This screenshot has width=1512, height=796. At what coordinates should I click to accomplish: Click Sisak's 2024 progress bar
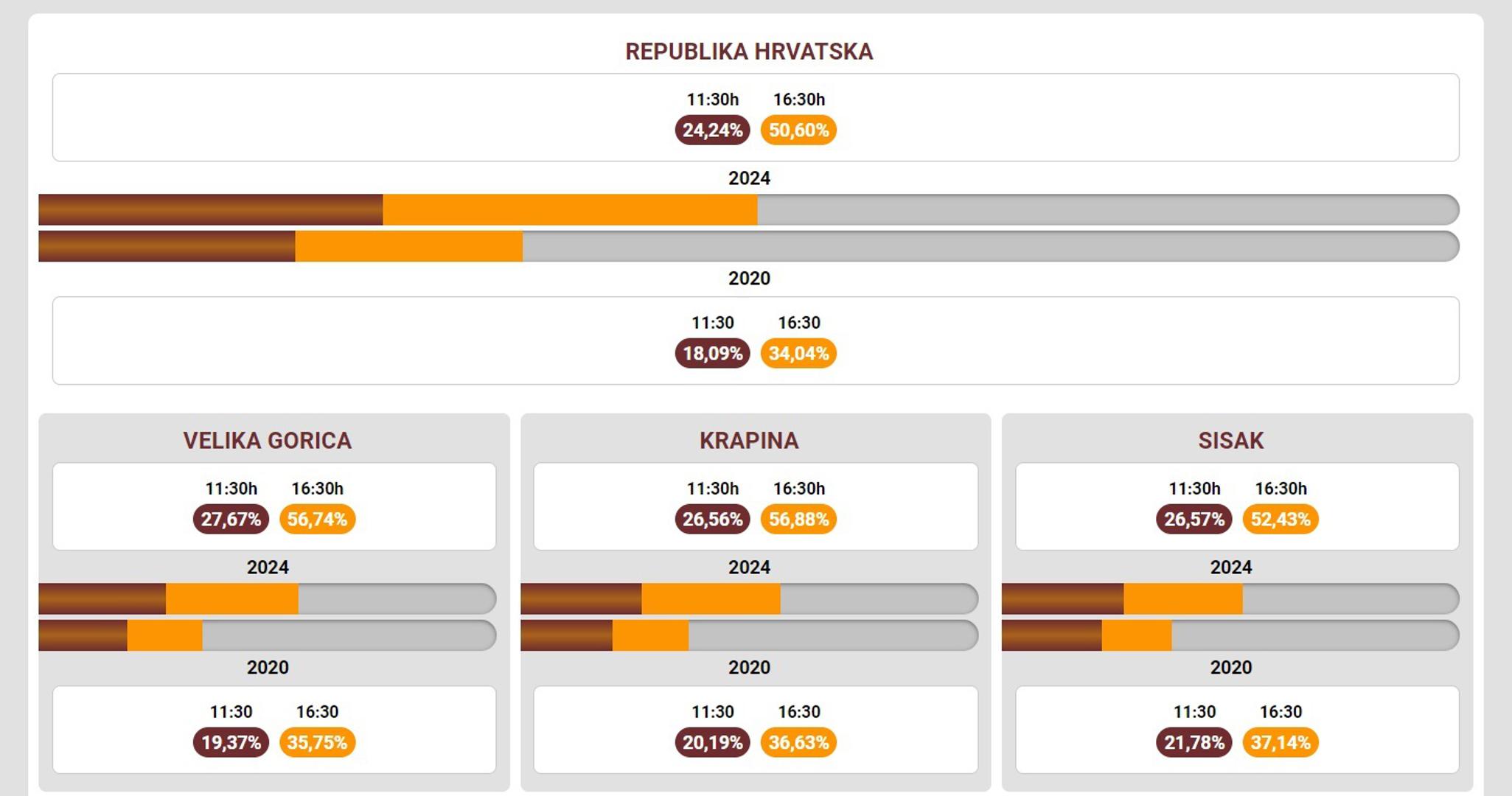(1230, 599)
